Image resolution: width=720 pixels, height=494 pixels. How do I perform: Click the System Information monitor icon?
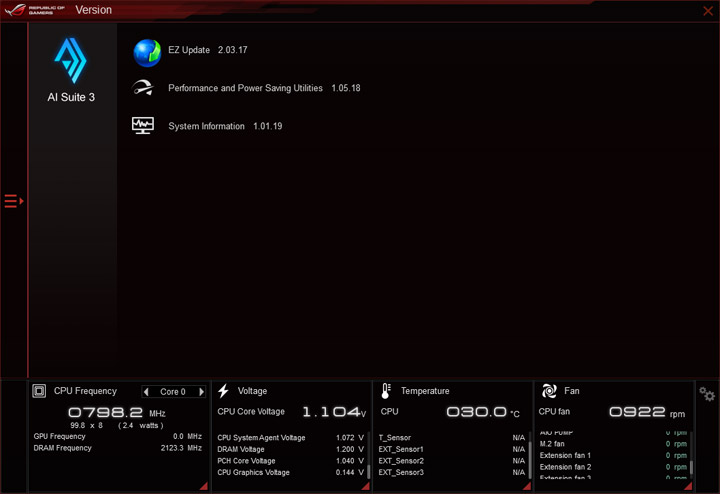tap(143, 125)
